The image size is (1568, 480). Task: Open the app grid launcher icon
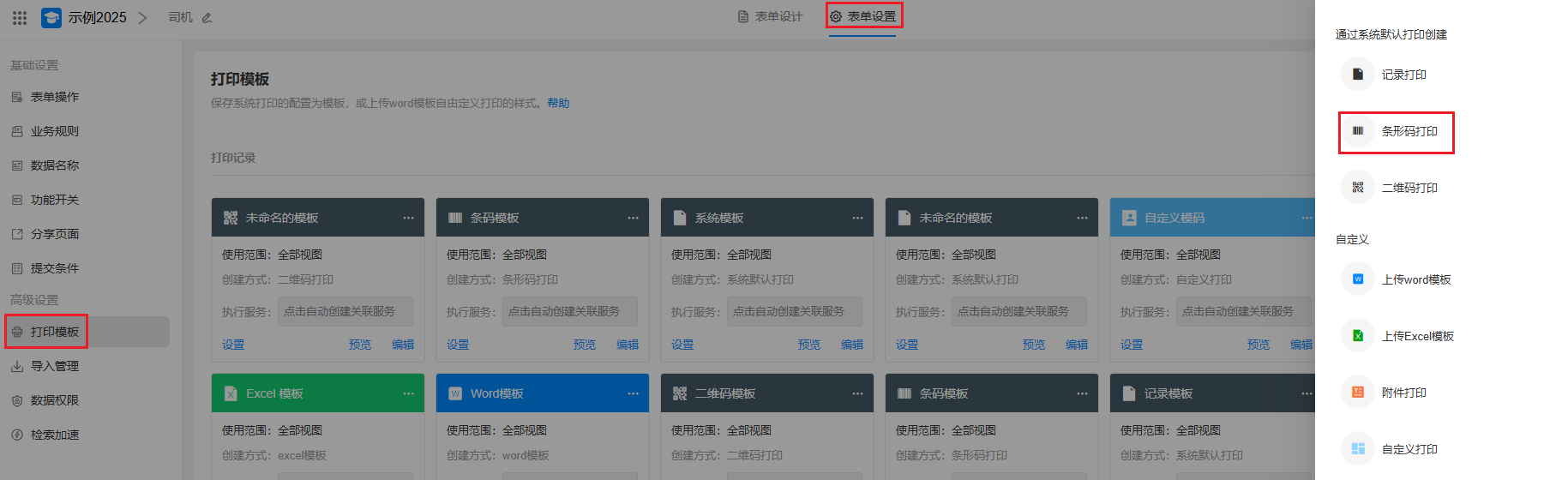pos(20,17)
